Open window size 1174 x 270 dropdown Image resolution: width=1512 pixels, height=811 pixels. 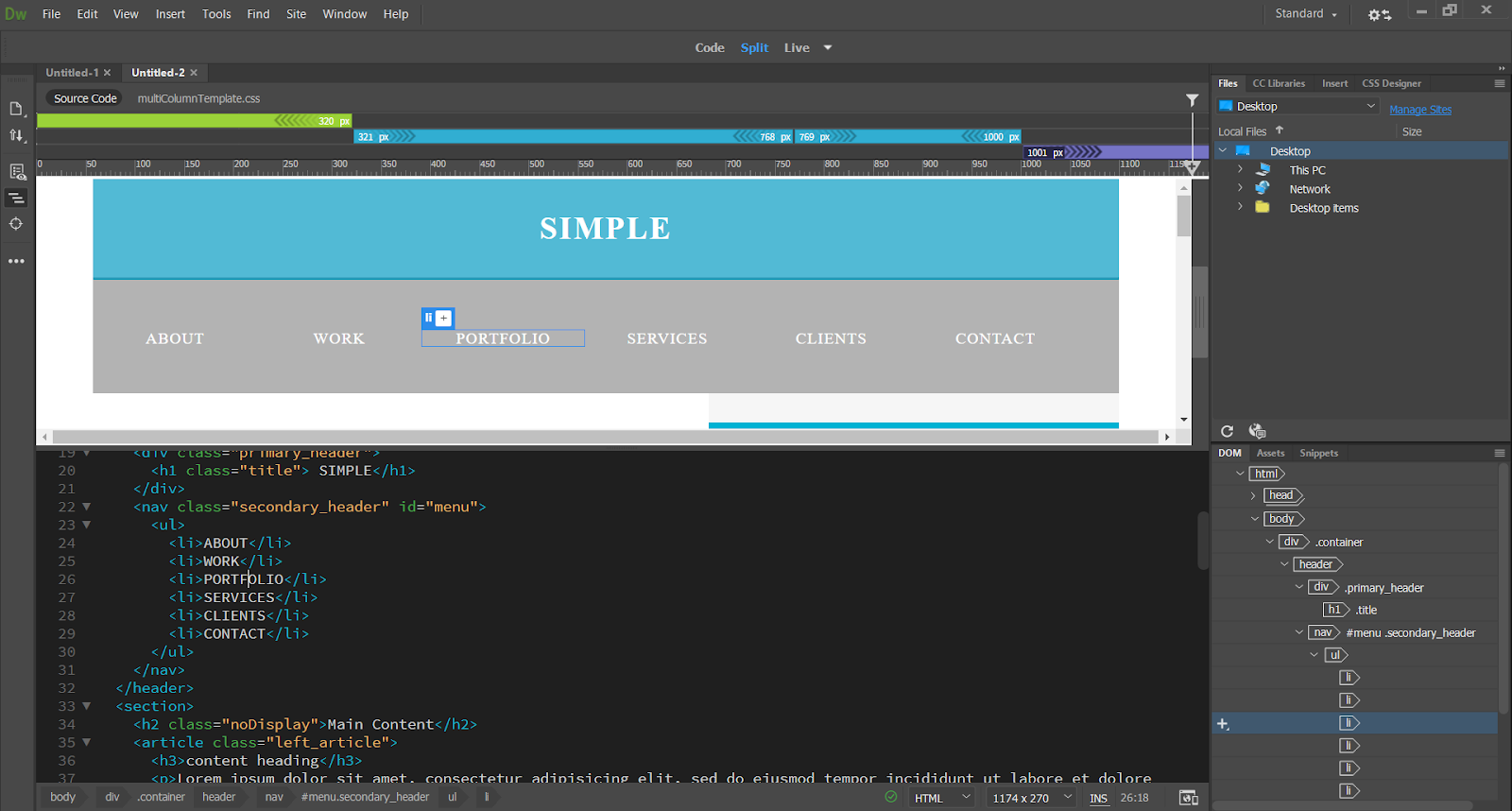[1031, 798]
